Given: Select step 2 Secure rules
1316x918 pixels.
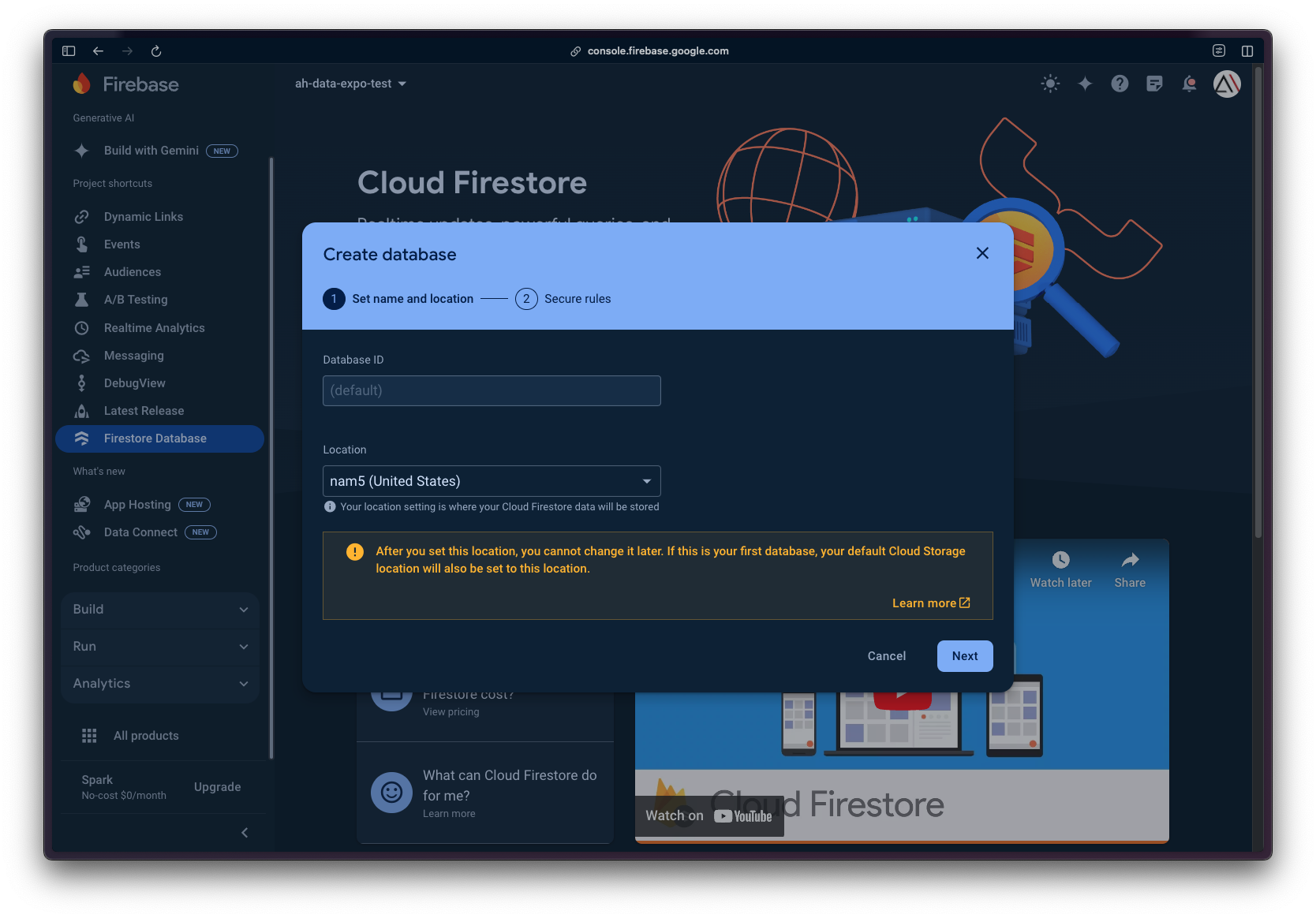Looking at the screenshot, I should (x=563, y=299).
